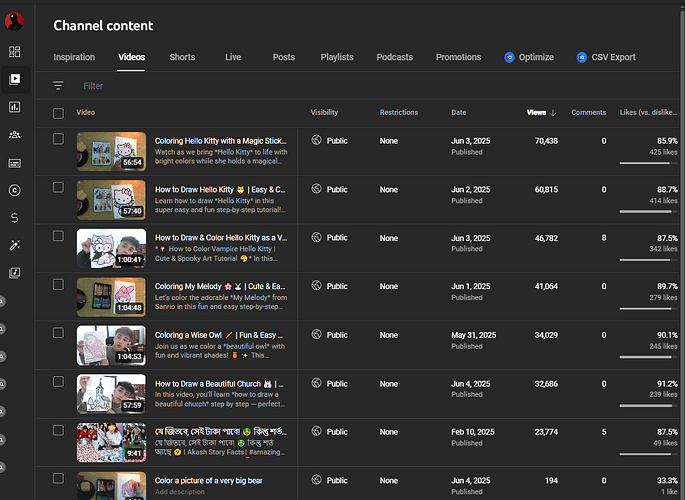Check the Coloring a Wise Owl video row
685x500 pixels.
[58, 333]
